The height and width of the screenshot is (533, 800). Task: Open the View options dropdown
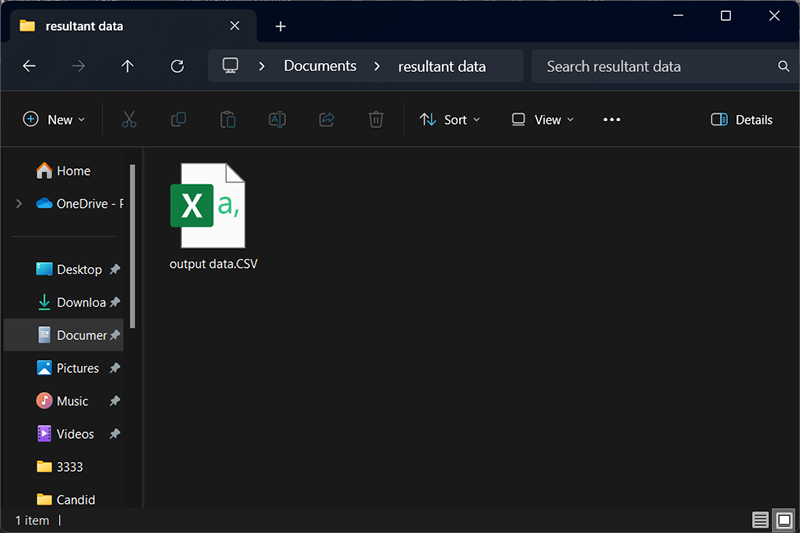(543, 120)
